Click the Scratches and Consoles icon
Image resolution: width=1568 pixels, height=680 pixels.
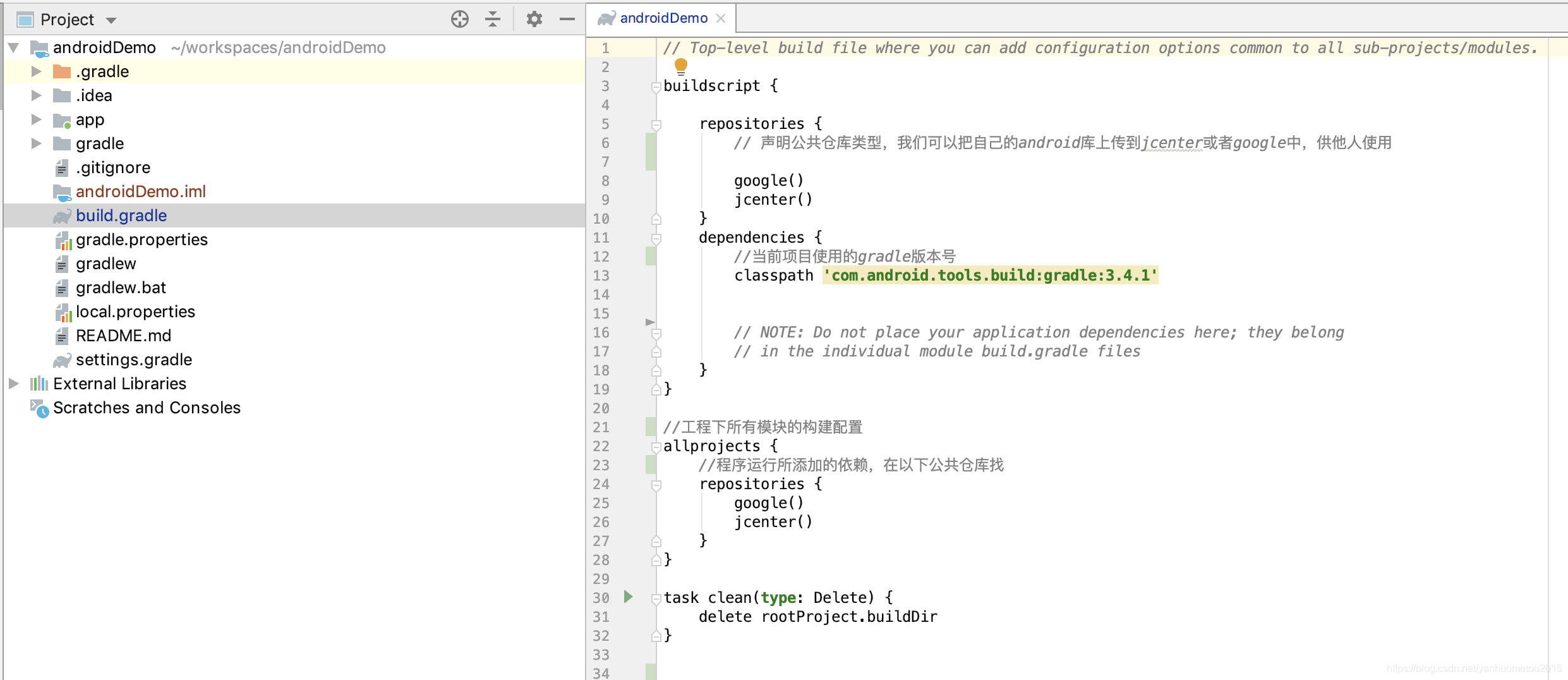(x=39, y=408)
